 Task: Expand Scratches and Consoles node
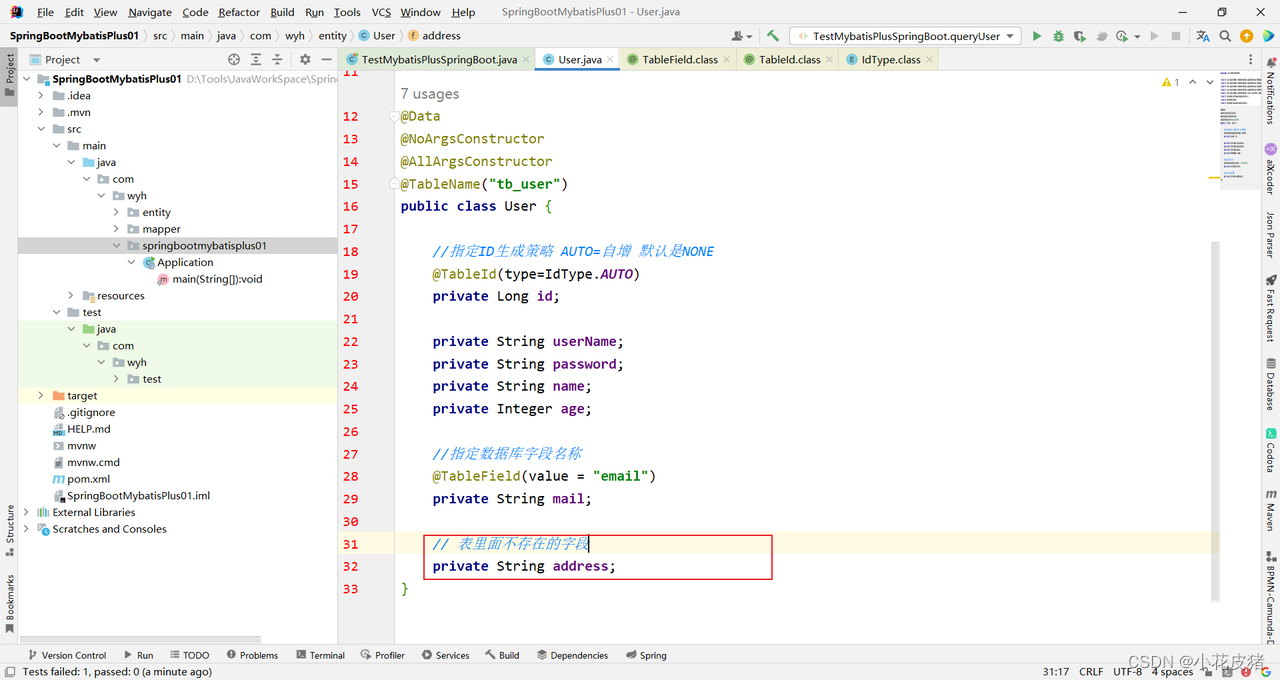pyautogui.click(x=27, y=529)
